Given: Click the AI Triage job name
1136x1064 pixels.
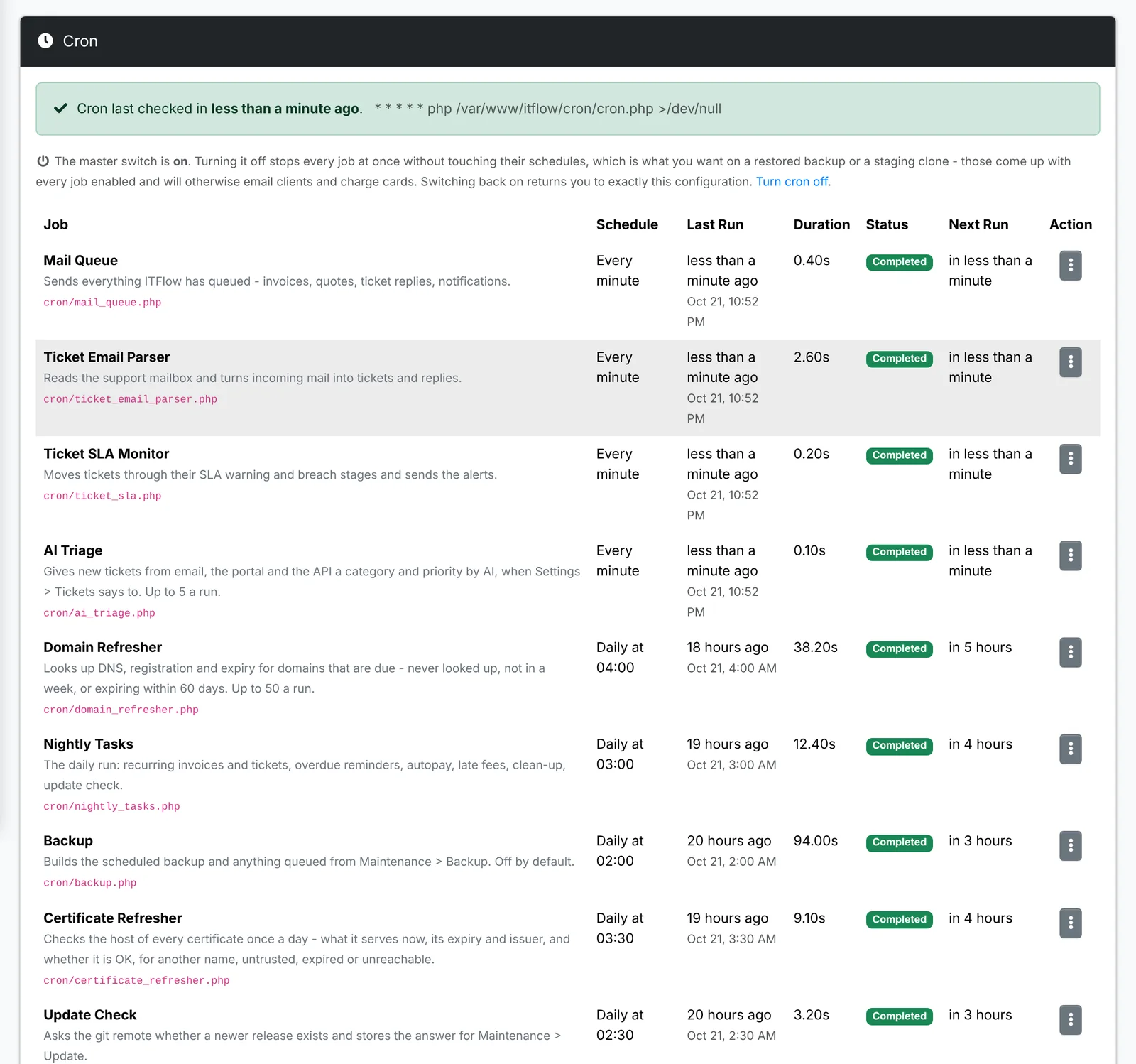Looking at the screenshot, I should tap(73, 550).
